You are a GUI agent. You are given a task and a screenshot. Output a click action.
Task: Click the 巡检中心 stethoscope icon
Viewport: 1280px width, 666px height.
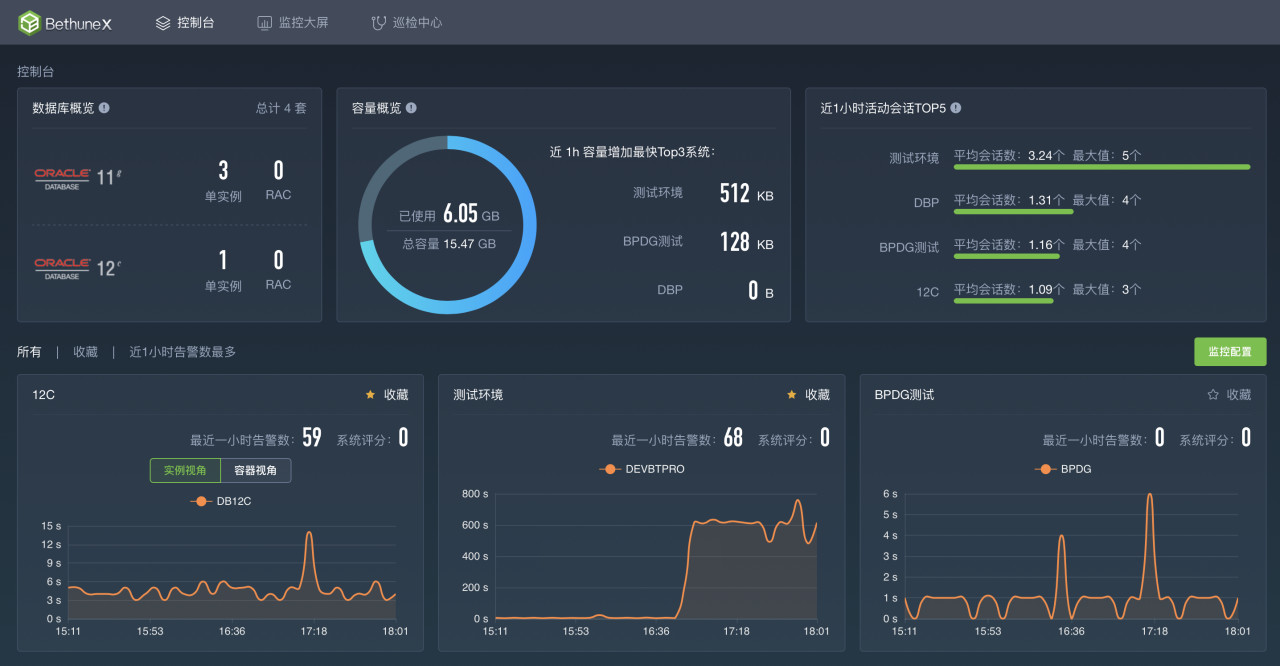tap(378, 22)
